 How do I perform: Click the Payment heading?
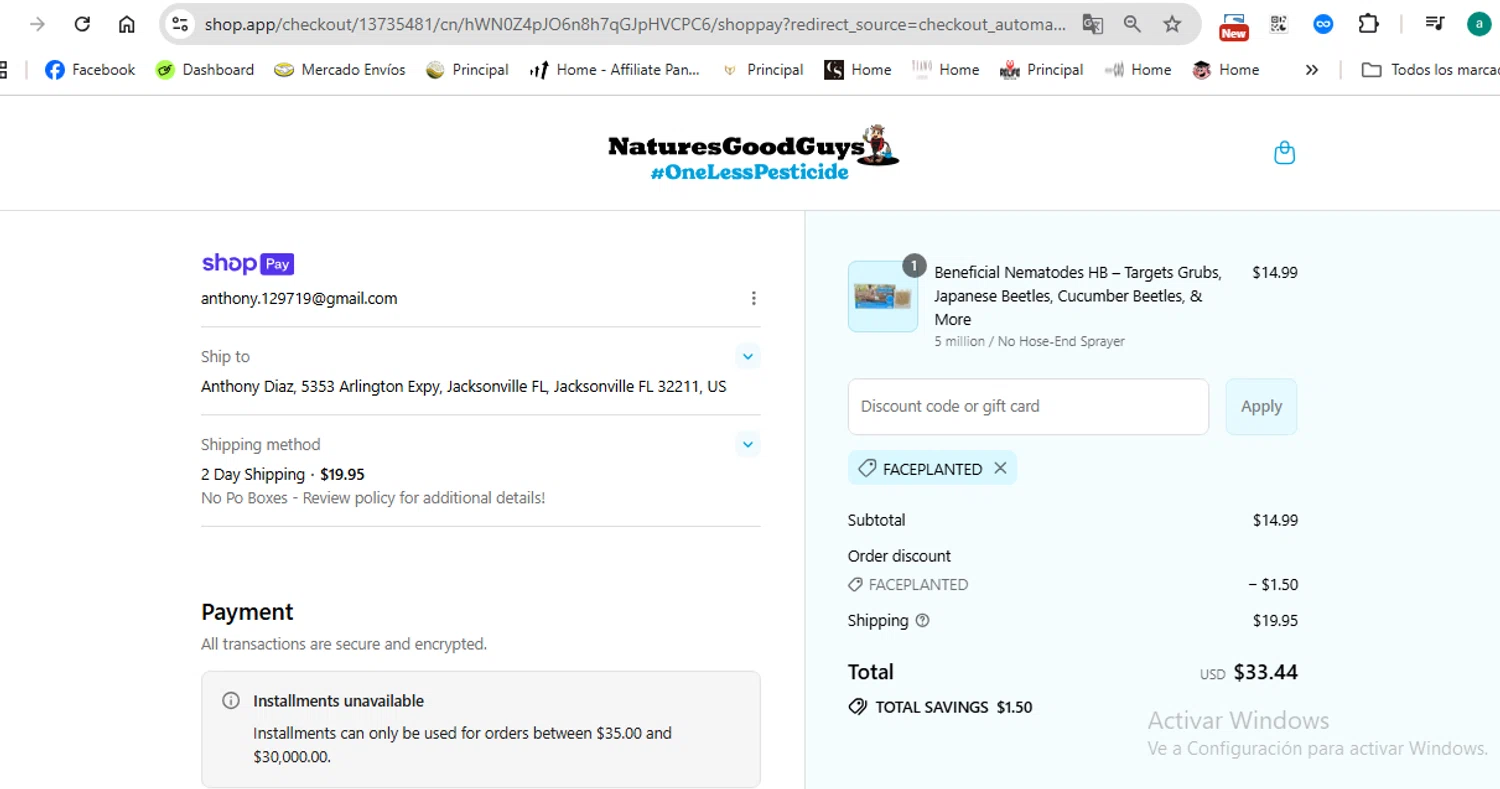[x=247, y=612]
